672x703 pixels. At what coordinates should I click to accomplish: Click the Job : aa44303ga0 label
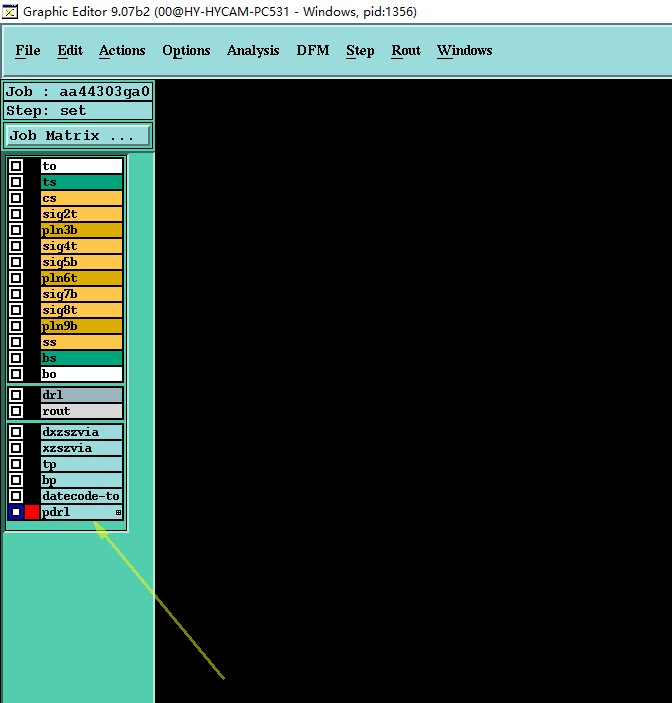point(78,91)
